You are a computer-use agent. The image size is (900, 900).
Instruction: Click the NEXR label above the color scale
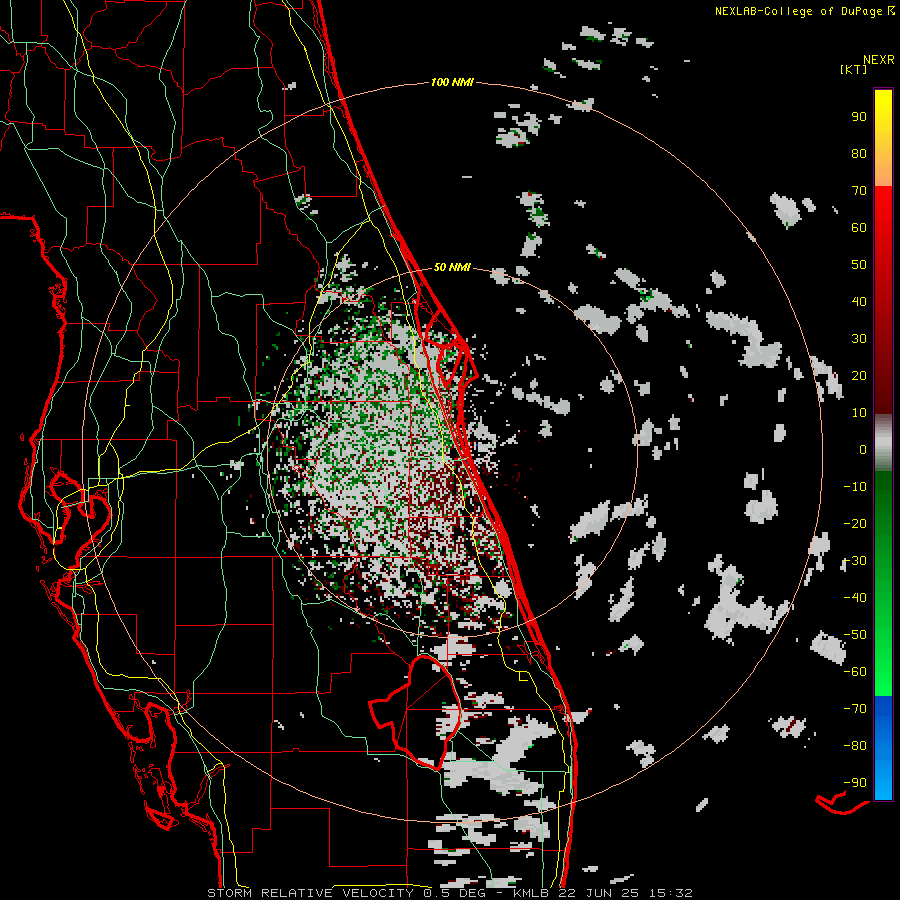(x=879, y=60)
